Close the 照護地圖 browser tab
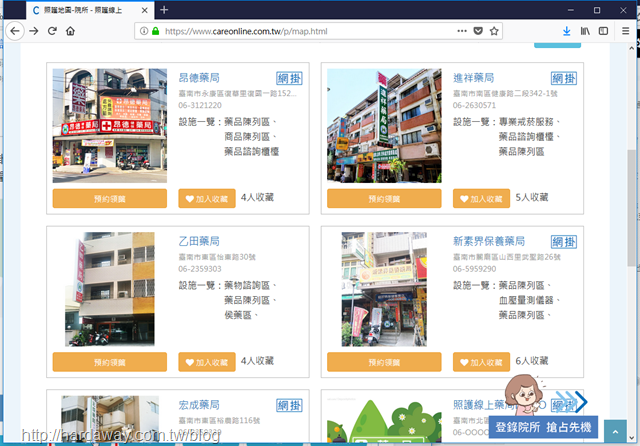Image resolution: width=640 pixels, height=446 pixels. pos(144,10)
